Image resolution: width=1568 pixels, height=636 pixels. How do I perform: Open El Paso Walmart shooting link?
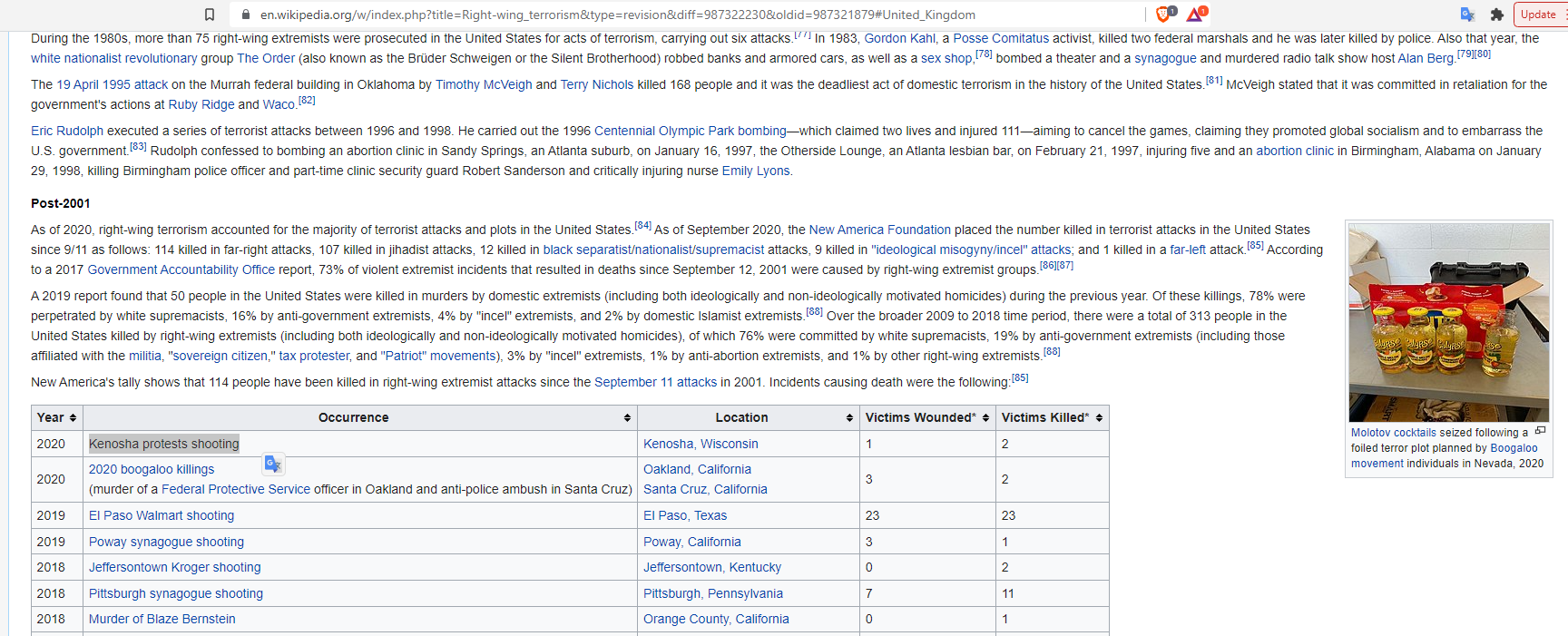pos(162,515)
